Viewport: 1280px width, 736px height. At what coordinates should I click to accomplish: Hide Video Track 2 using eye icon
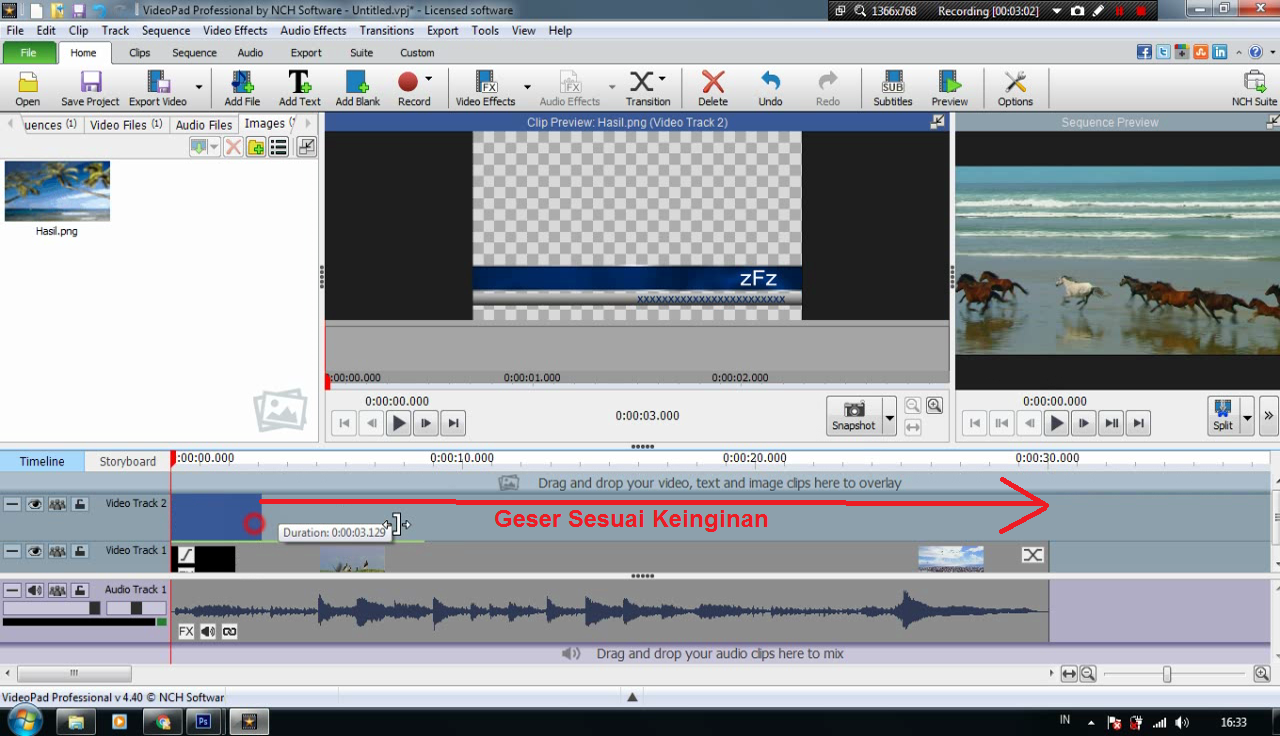click(x=35, y=504)
